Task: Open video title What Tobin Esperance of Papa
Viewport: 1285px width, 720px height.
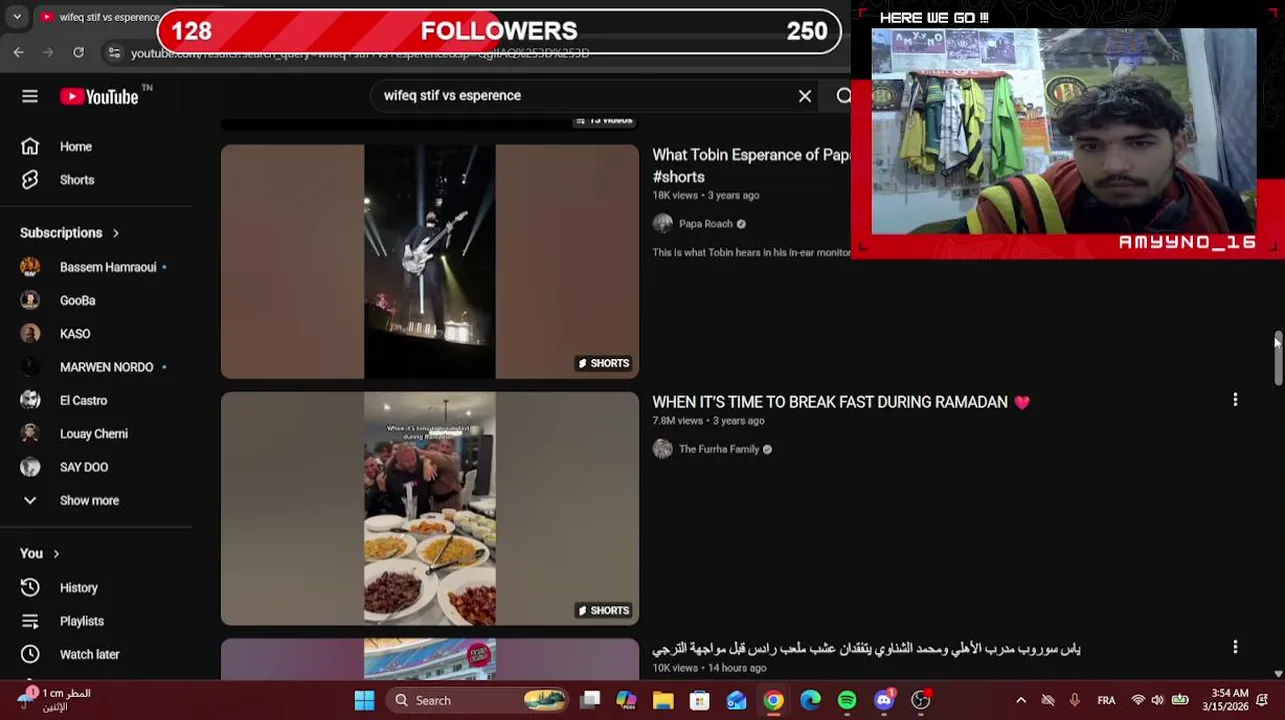Action: (751, 166)
